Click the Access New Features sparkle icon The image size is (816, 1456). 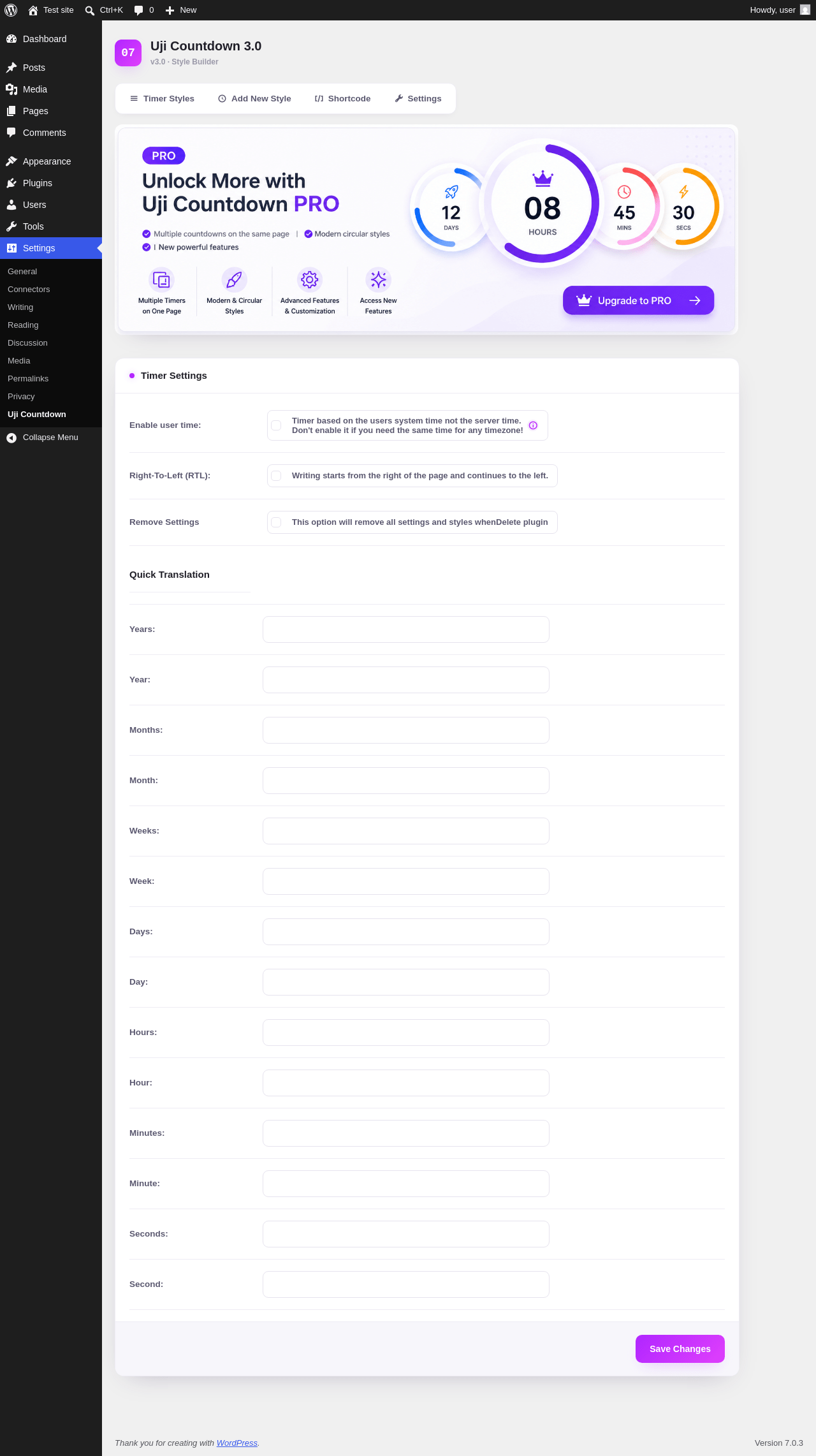(379, 279)
